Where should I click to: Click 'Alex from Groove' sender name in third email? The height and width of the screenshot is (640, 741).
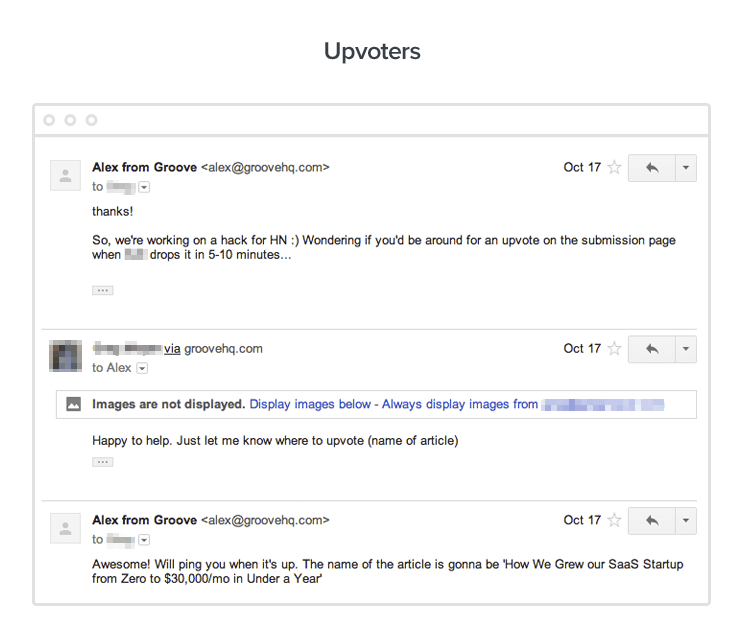[144, 520]
